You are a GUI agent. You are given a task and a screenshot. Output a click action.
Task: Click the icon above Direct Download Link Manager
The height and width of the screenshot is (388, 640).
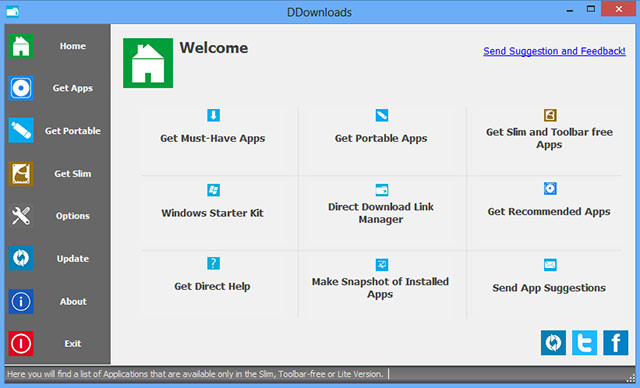coord(382,190)
